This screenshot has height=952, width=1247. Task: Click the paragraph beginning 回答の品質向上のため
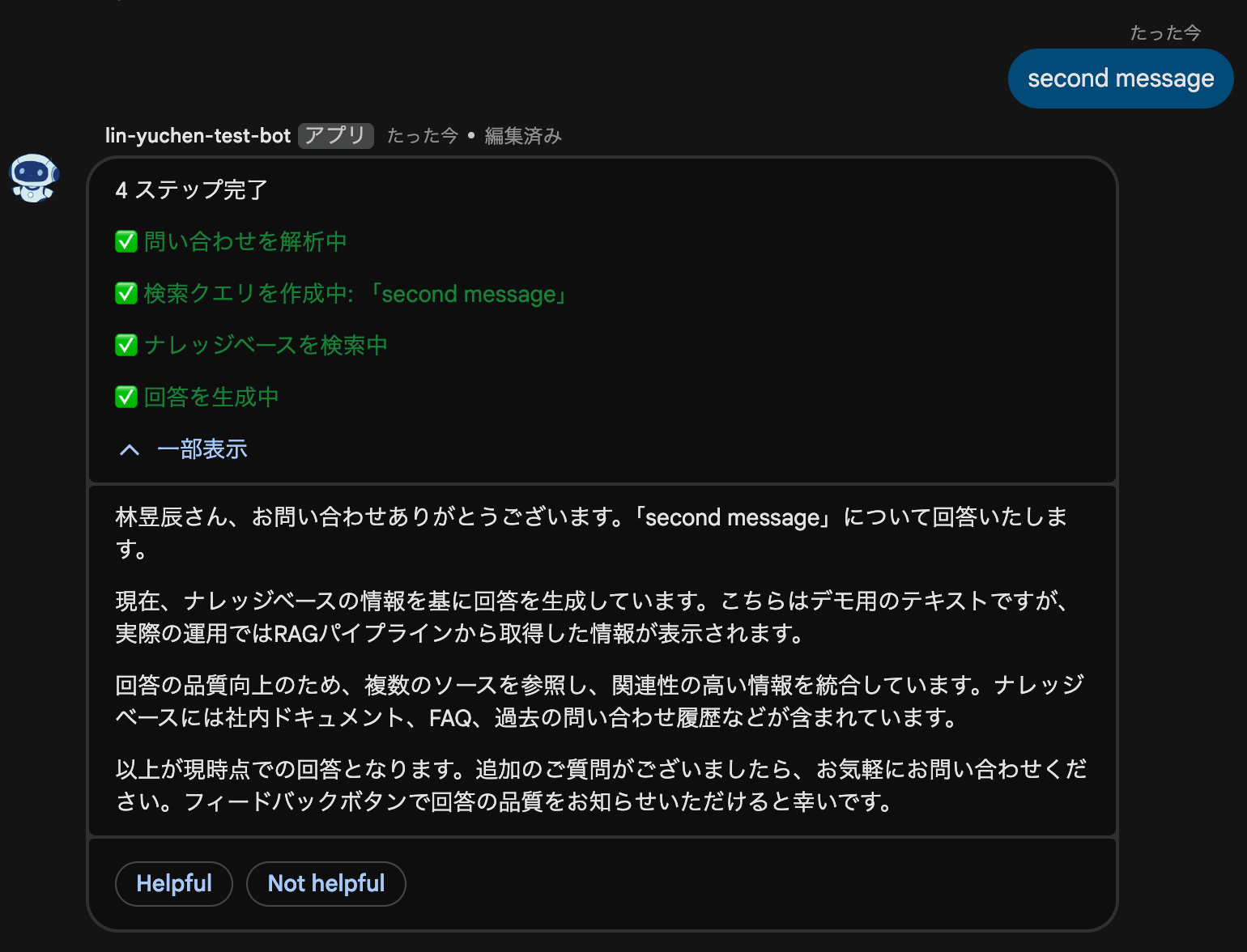click(600, 701)
